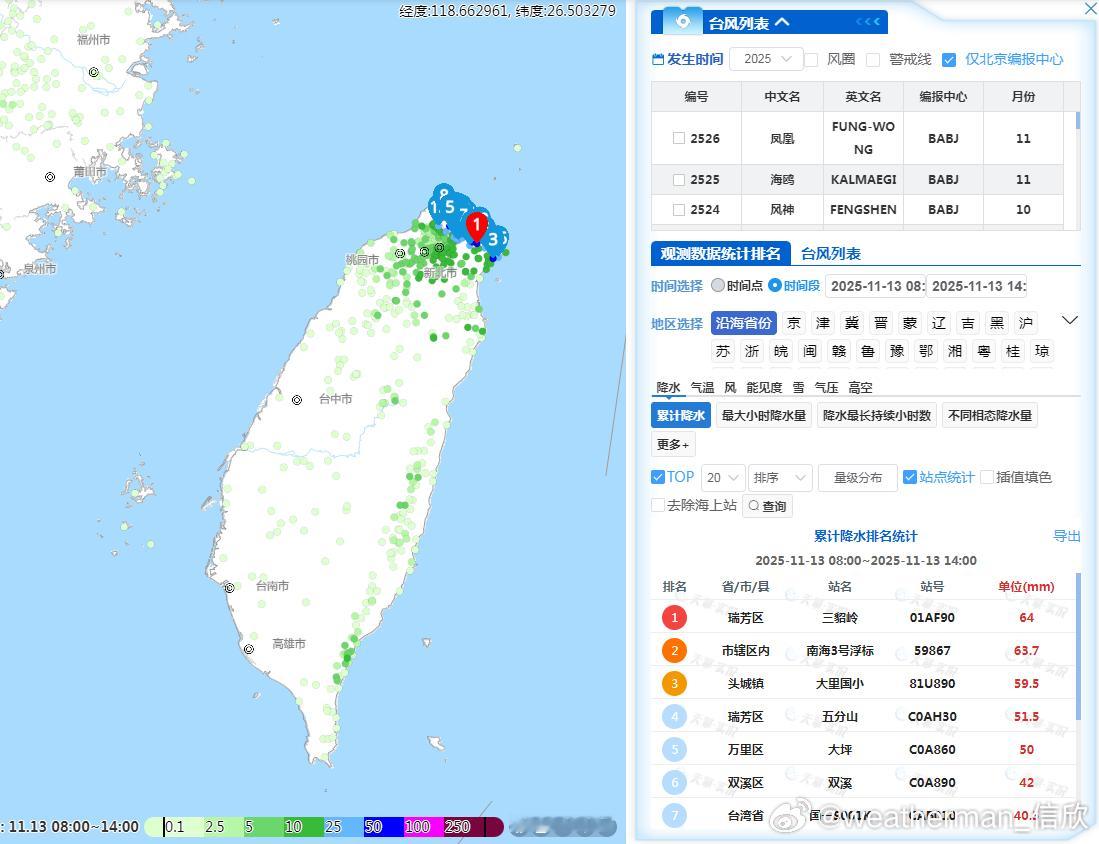Switch to the 观测数据统计排名 tab
Viewport: 1099px width, 844px height.
pos(721,254)
